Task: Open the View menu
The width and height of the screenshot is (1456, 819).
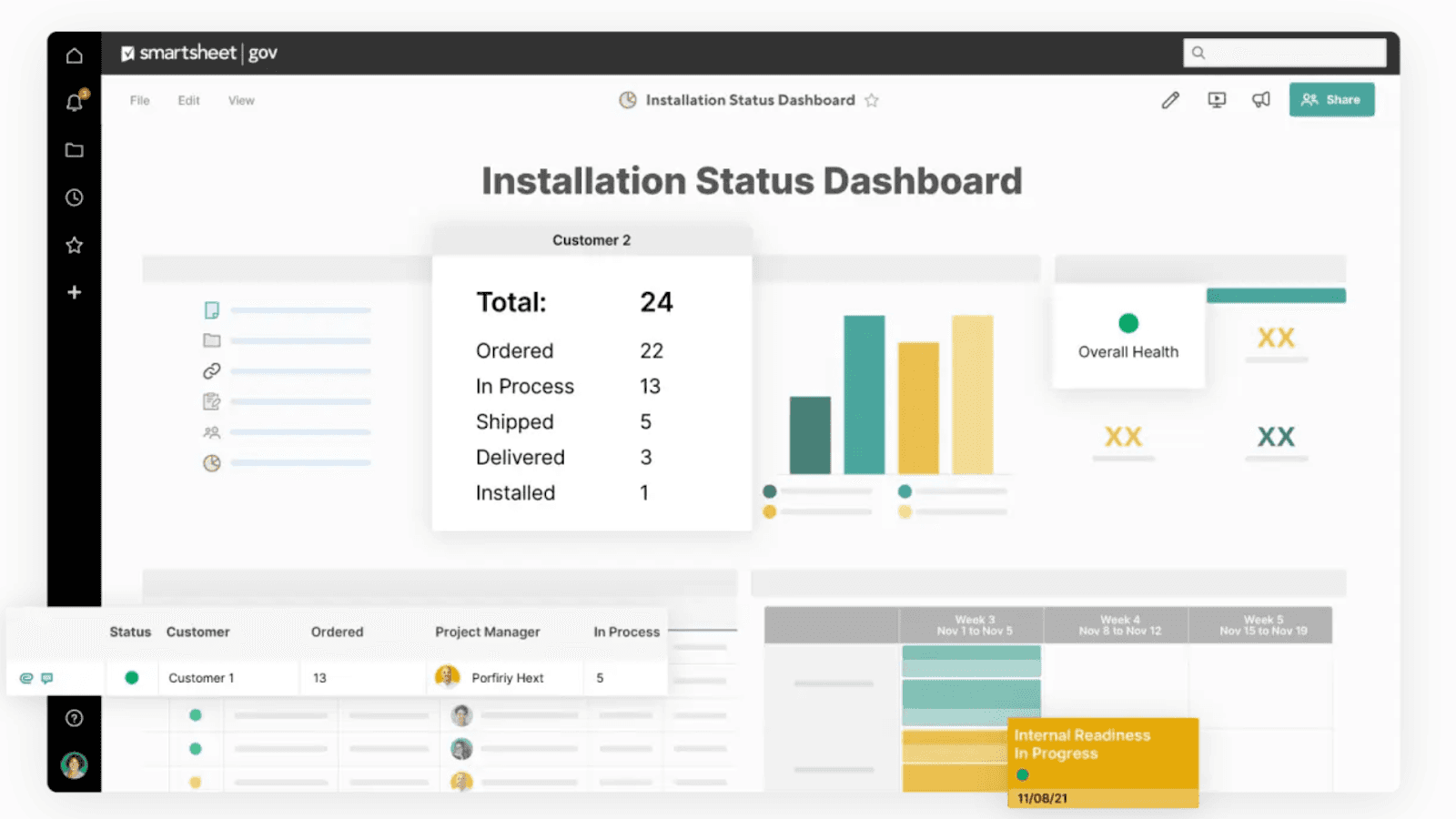Action: click(241, 100)
